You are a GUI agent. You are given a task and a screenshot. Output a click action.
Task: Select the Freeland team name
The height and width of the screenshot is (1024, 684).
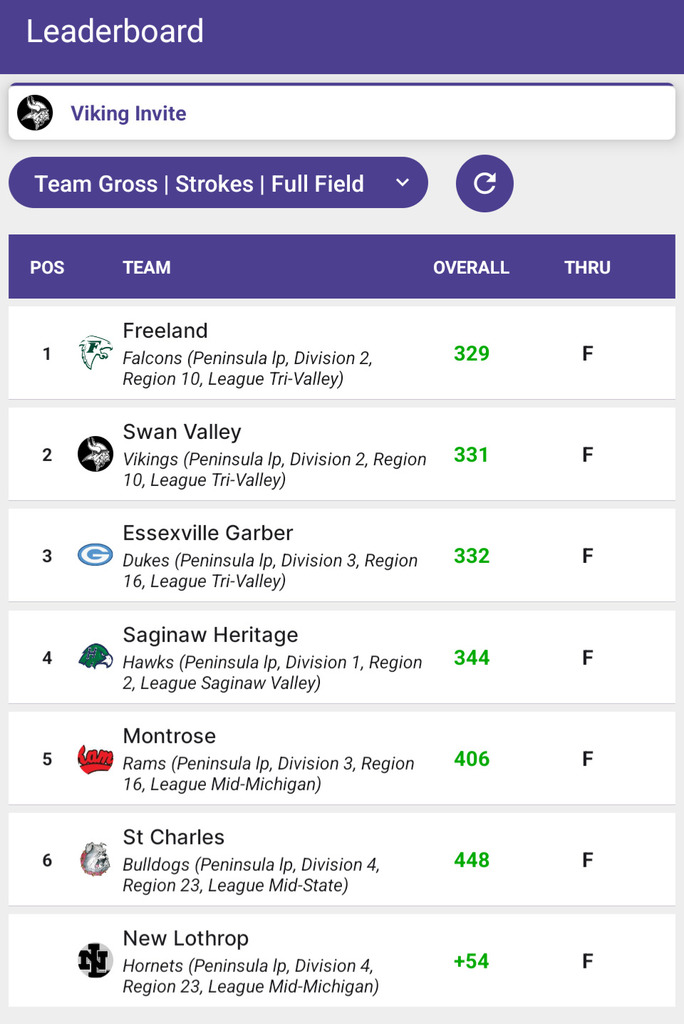(165, 331)
